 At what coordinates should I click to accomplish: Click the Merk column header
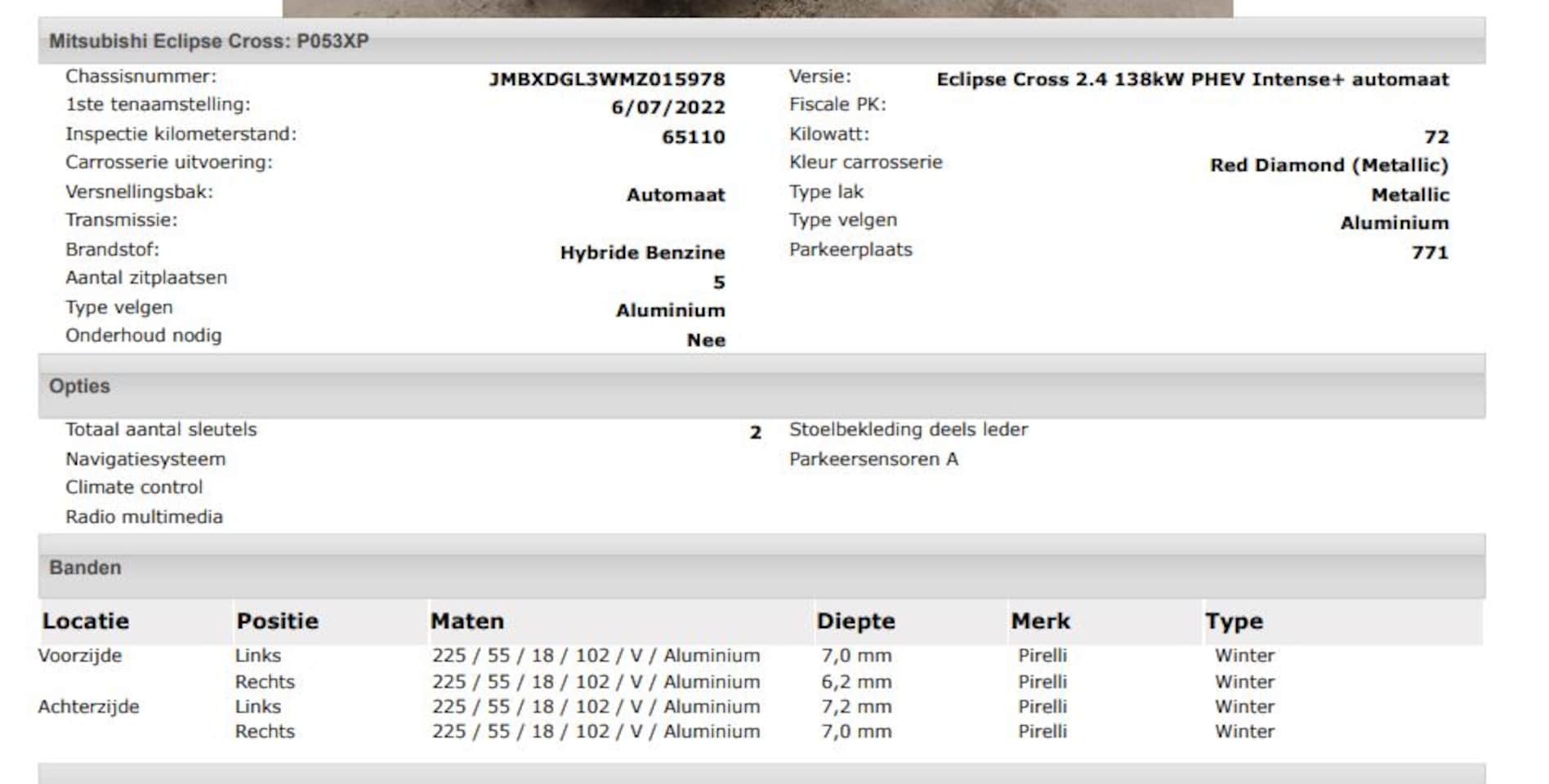tap(1040, 621)
